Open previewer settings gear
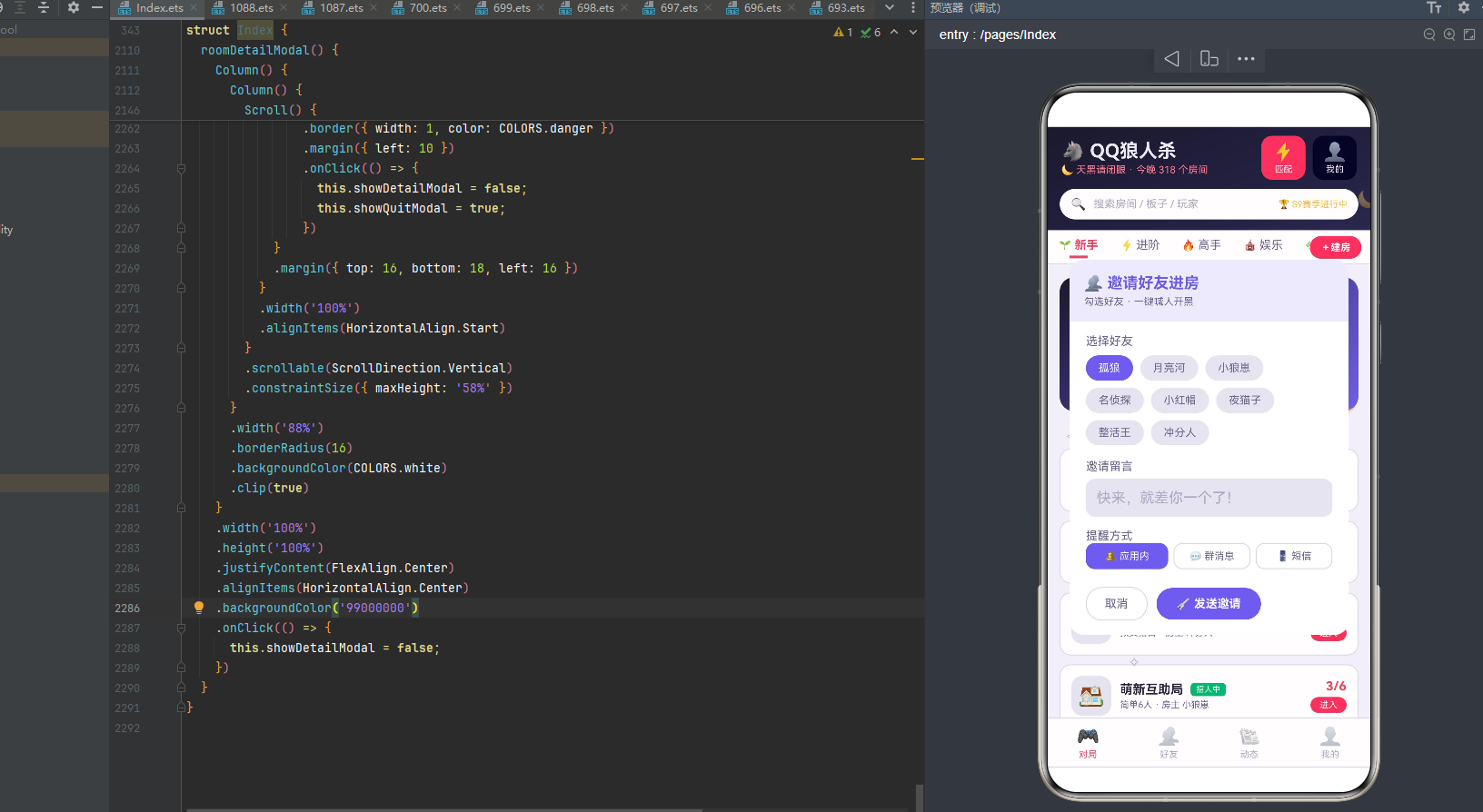The width and height of the screenshot is (1483, 812). (x=1463, y=7)
